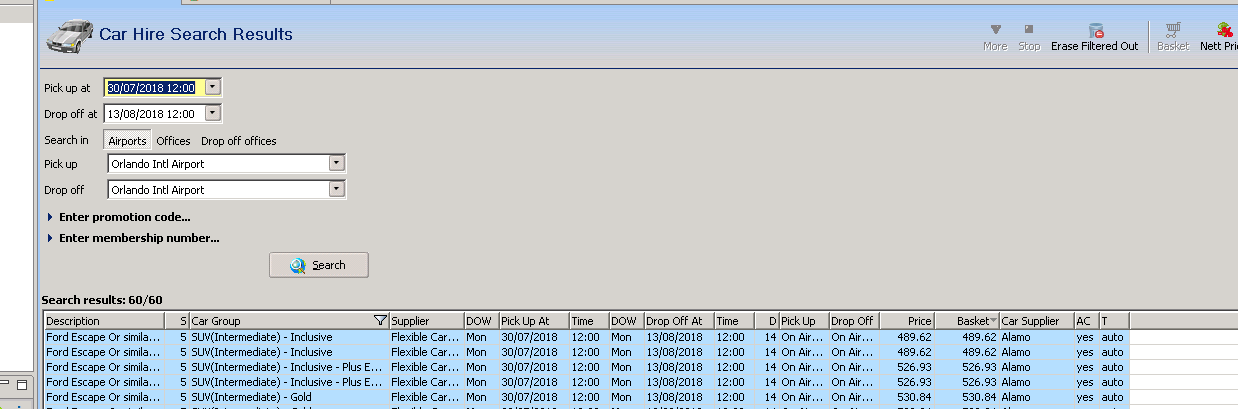This screenshot has height=409, width=1238.
Task: Click price 530.84 in the Gold row
Action: click(x=915, y=397)
